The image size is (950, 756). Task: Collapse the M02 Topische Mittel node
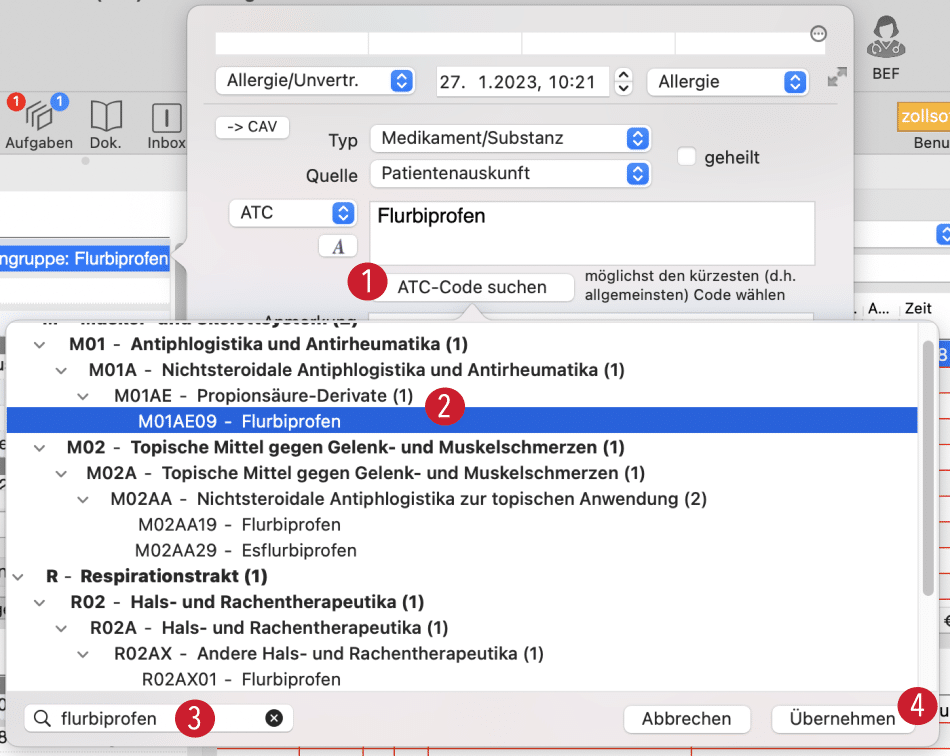point(39,448)
